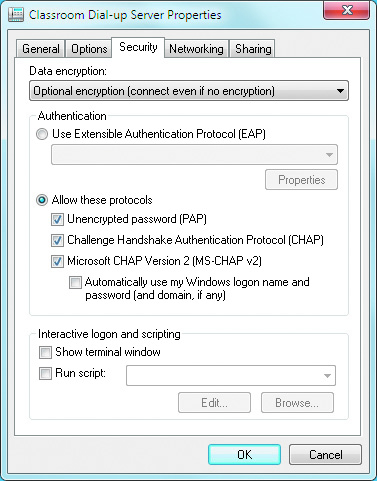Choose the Allow these protocols radio button
This screenshot has width=378, height=481.
pos(42,200)
